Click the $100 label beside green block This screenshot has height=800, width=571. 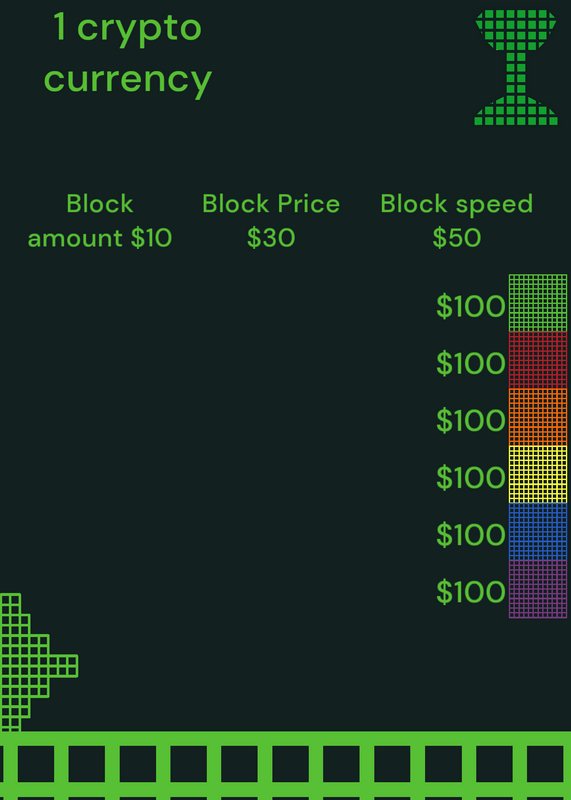click(x=470, y=307)
